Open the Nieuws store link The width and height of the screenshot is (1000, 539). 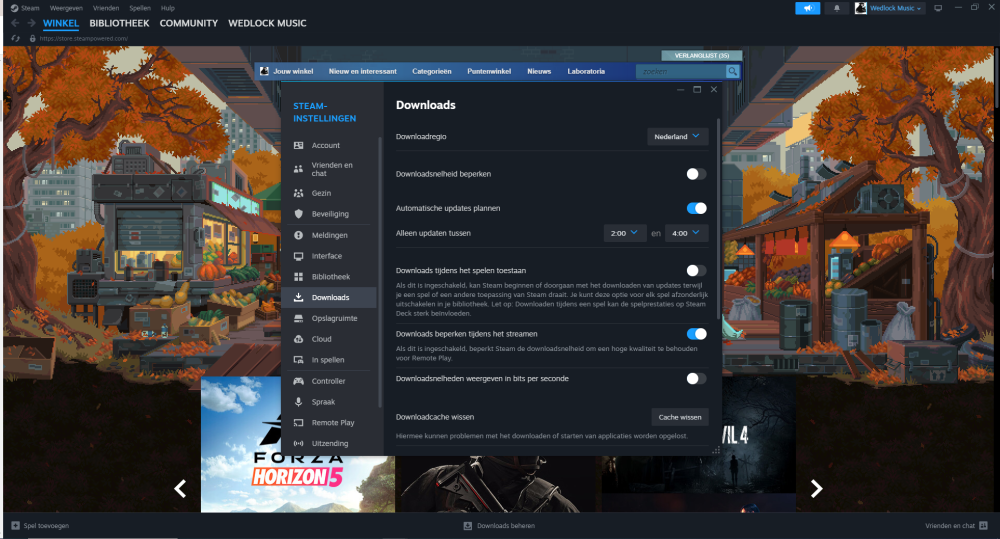point(539,71)
